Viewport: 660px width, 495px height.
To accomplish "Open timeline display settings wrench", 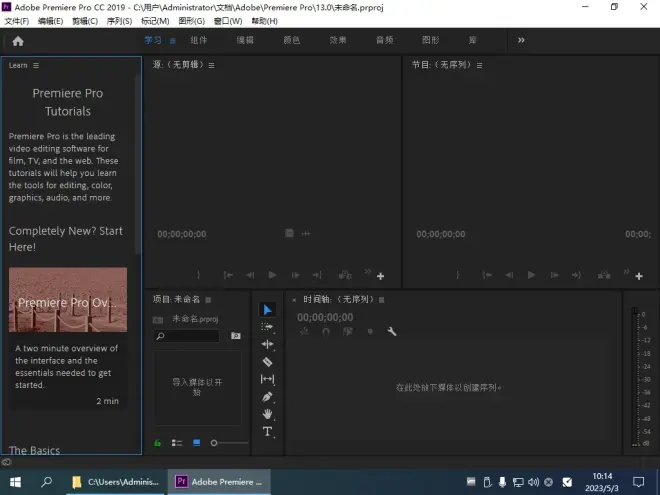I will tap(392, 332).
